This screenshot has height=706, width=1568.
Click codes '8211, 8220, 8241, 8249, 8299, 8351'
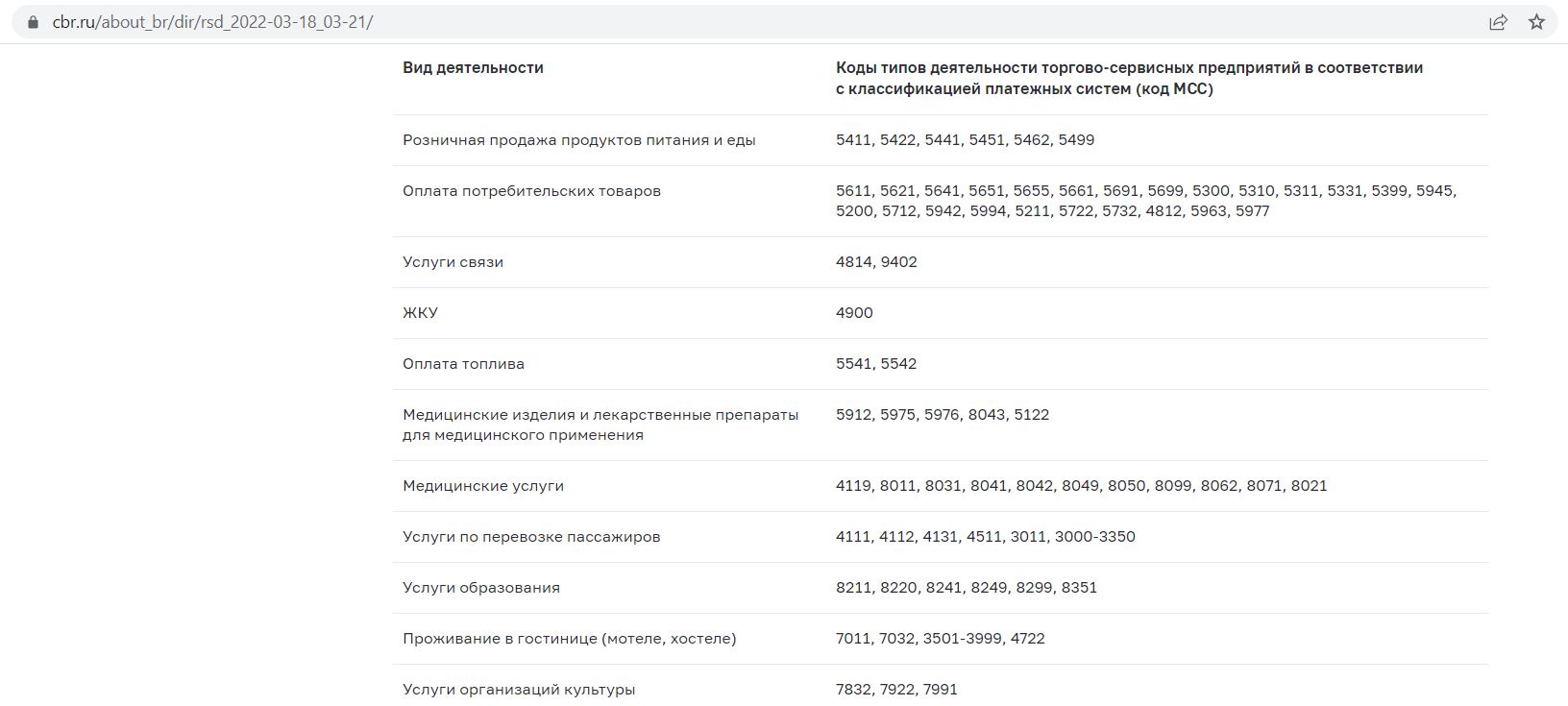point(967,588)
